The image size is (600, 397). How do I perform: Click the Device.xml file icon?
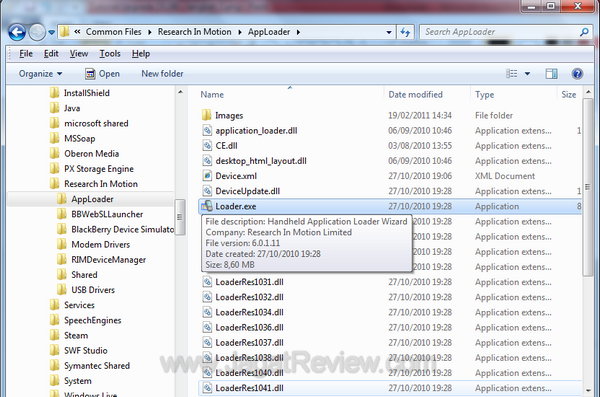(x=207, y=176)
